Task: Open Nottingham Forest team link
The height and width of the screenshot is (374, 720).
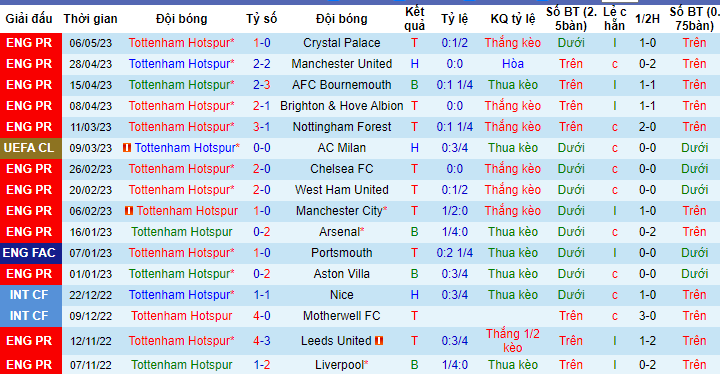Action: tap(342, 127)
